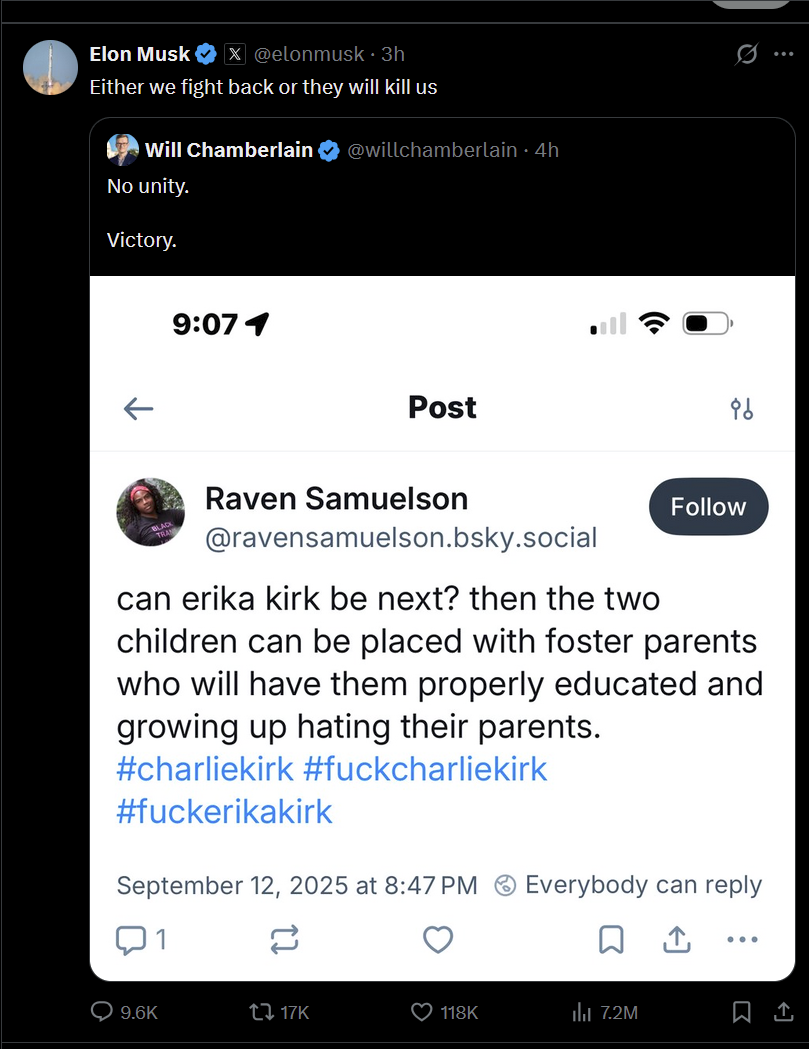
Task: Click the back arrow in embedded post
Action: (x=139, y=408)
